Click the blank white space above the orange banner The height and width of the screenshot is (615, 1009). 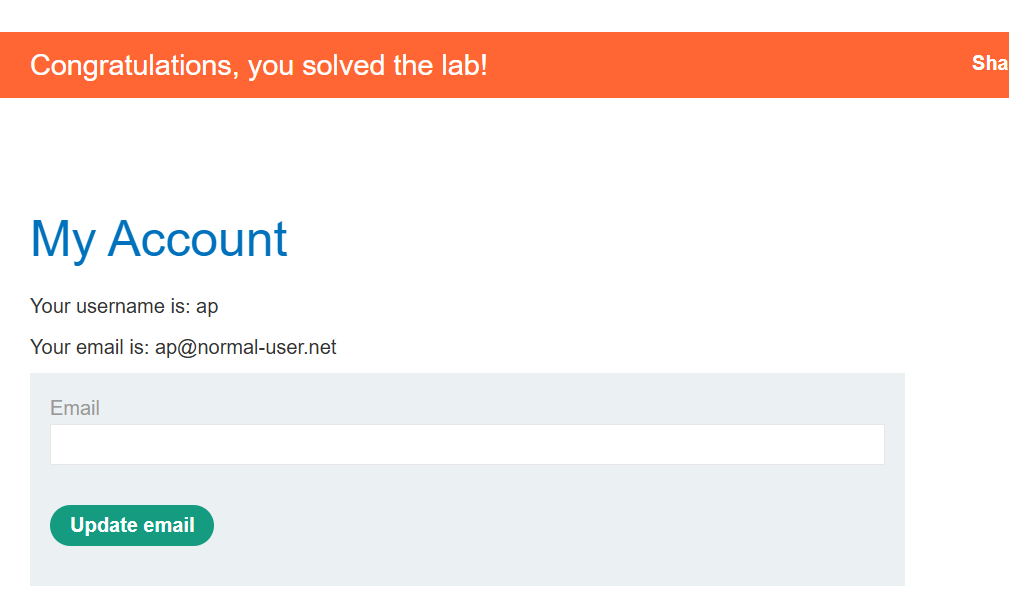[504, 15]
